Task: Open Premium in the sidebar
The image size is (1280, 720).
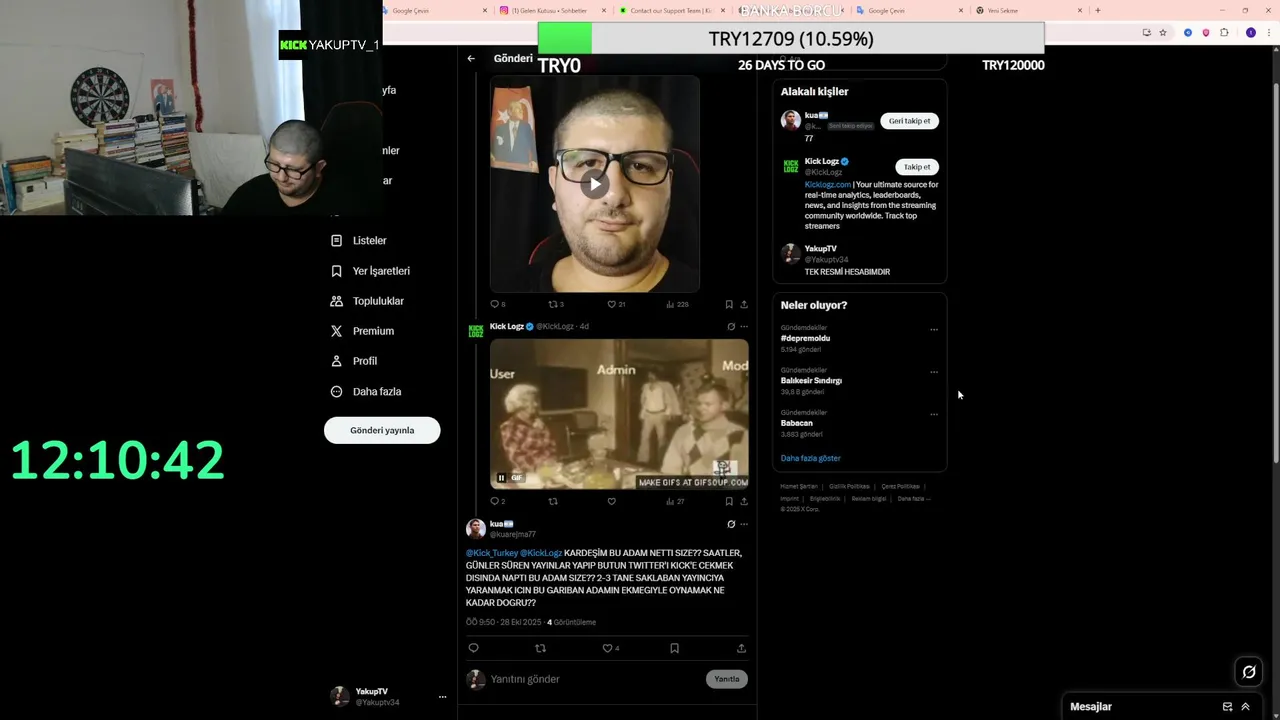Action: tap(362, 331)
